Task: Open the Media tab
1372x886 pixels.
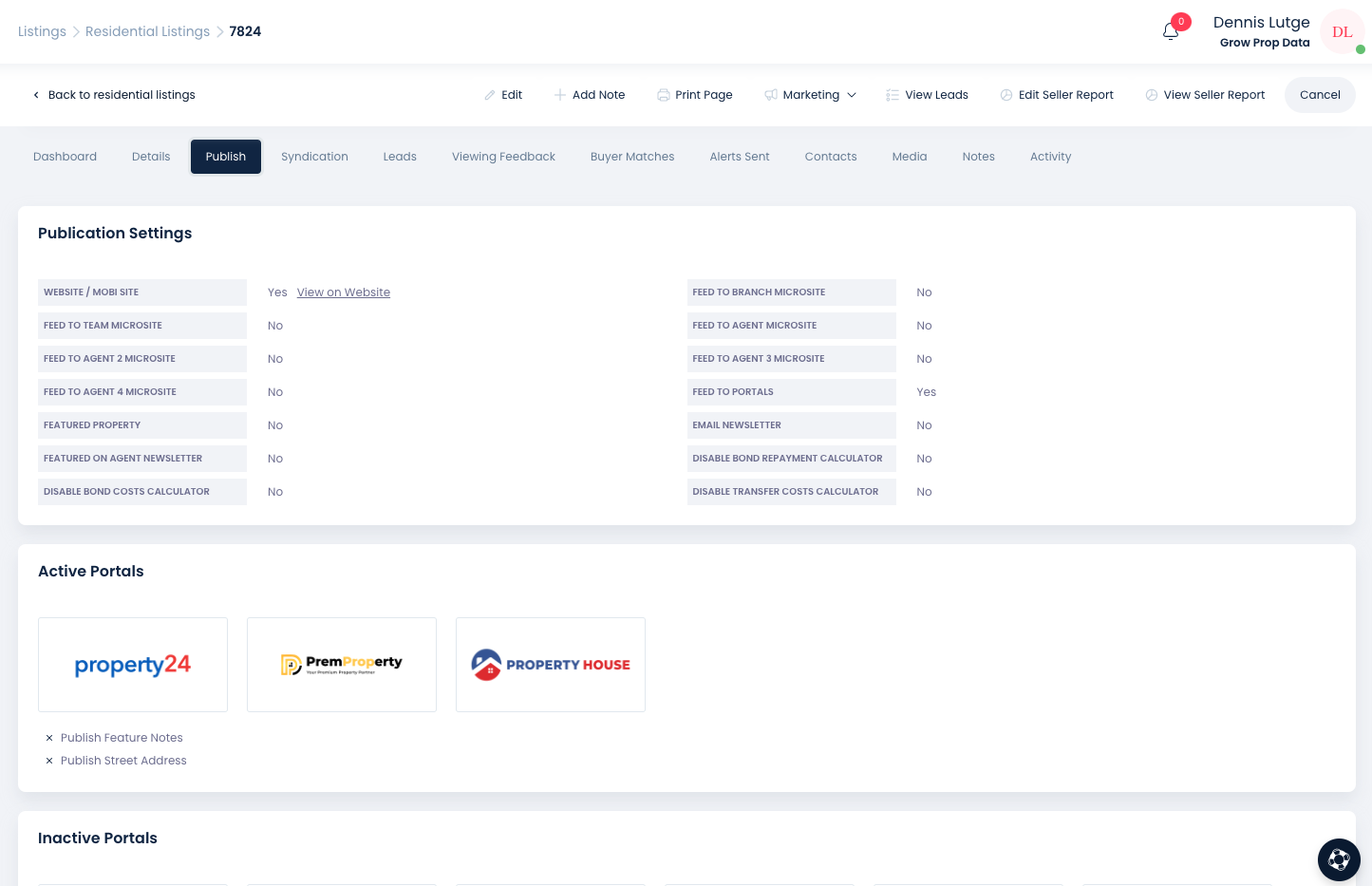Action: click(910, 157)
